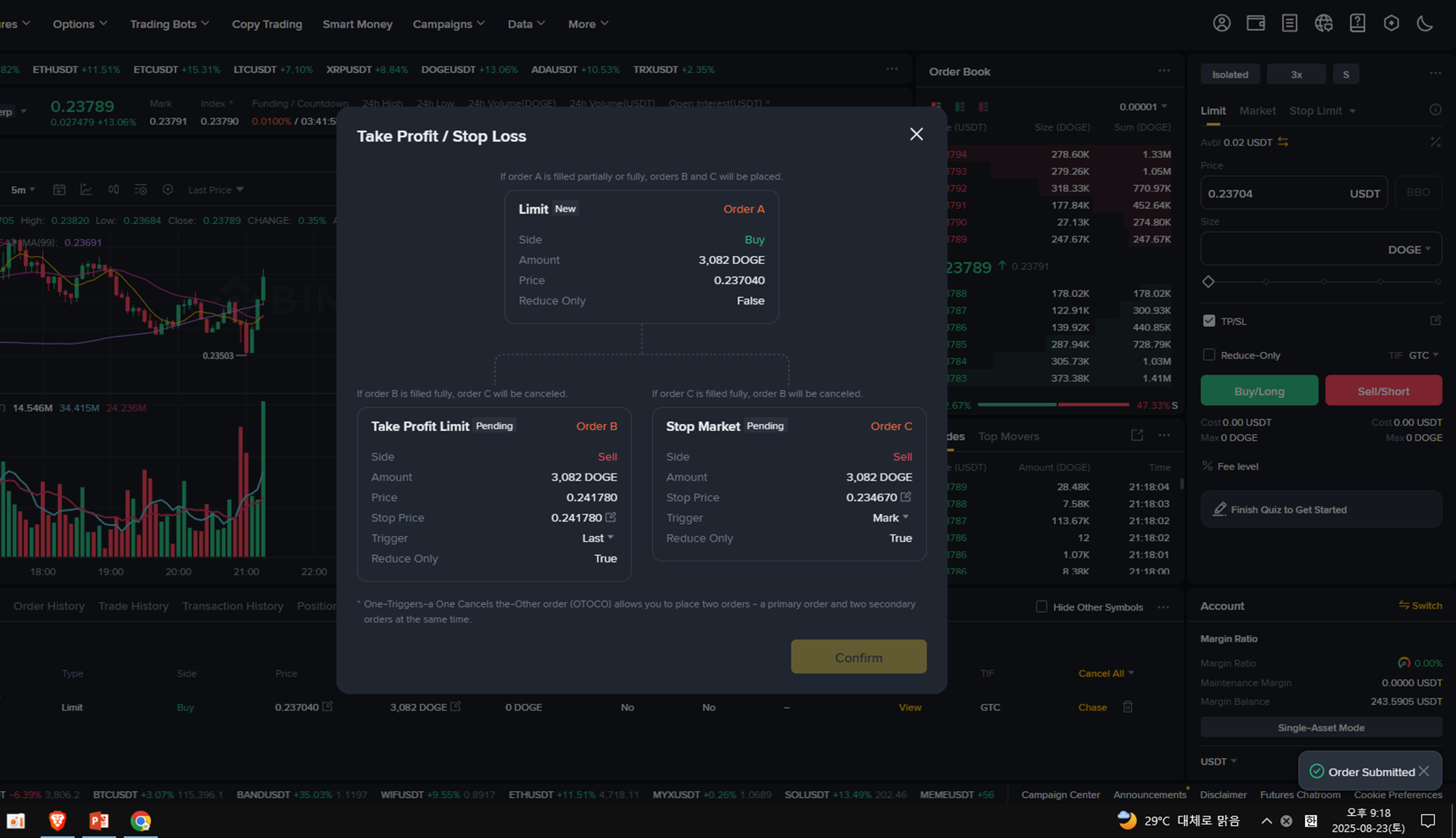Open the GTC time-in-force dropdown
Screen dimensions: 1456x838
point(1423,355)
